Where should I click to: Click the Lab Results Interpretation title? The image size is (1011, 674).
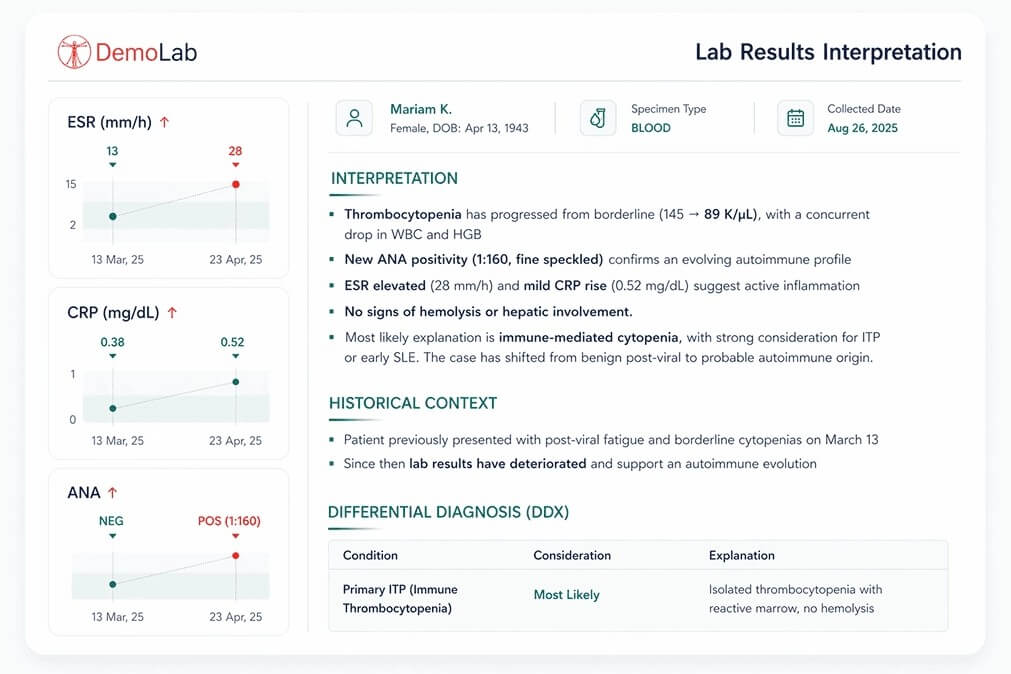[829, 52]
